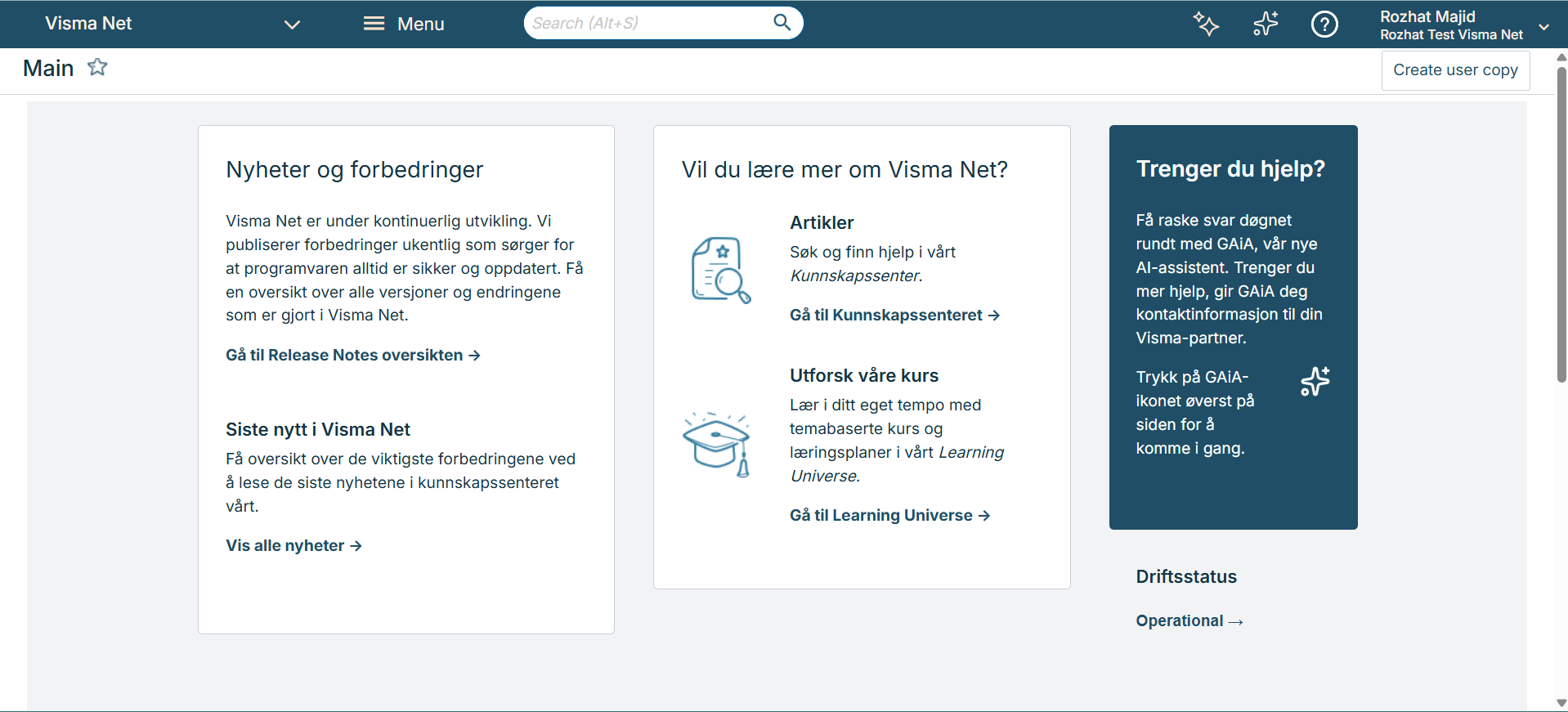
Task: Click the search magnifier icon
Action: [782, 23]
